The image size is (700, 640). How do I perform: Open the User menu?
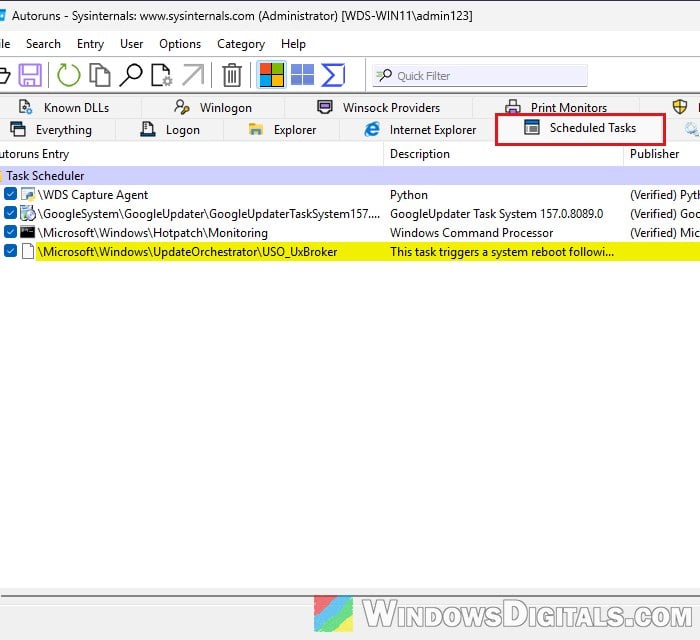(131, 44)
